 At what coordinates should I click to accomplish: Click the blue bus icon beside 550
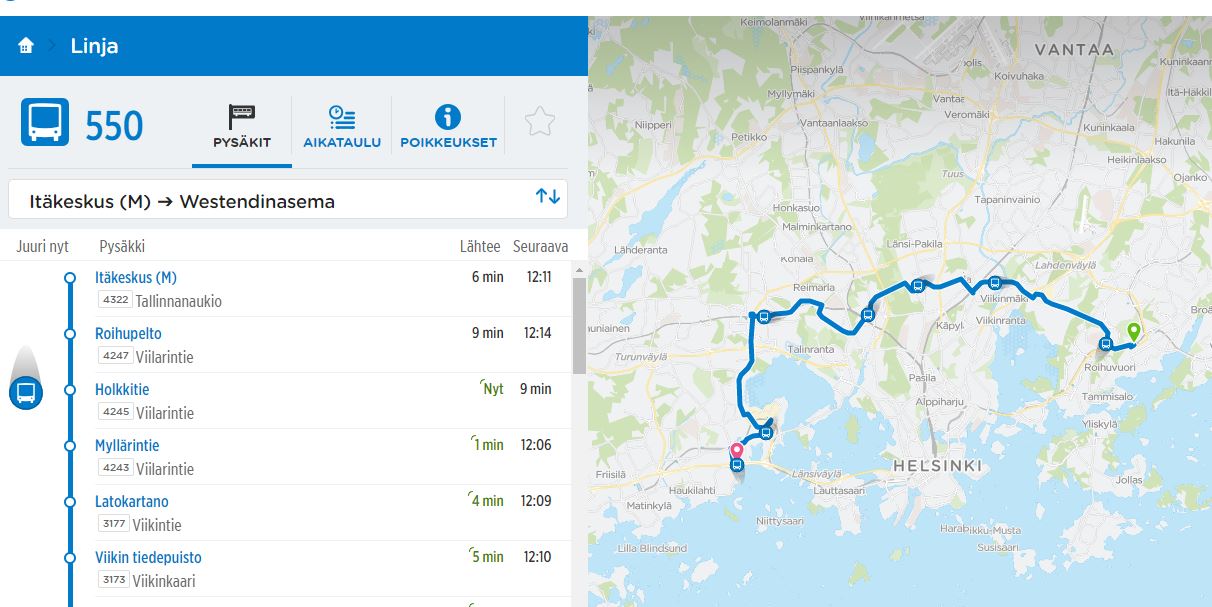click(45, 122)
